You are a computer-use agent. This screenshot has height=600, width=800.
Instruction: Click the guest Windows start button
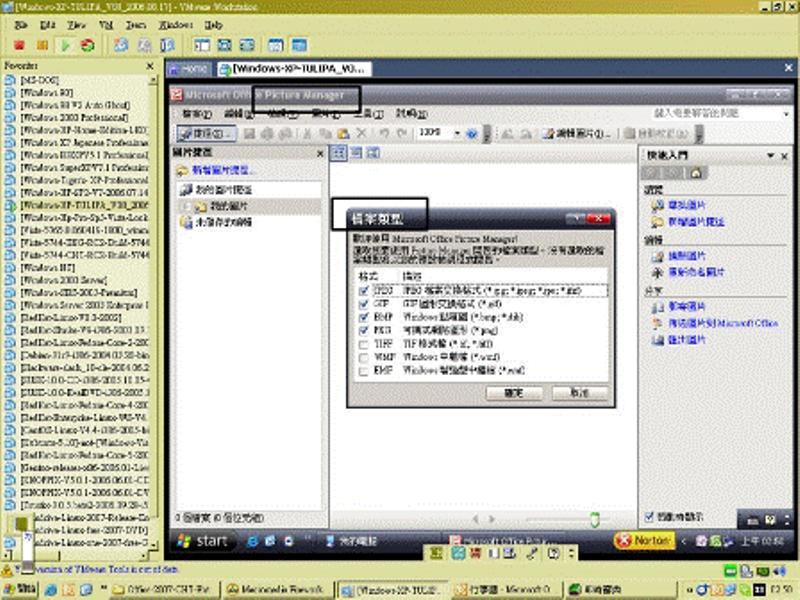point(203,541)
